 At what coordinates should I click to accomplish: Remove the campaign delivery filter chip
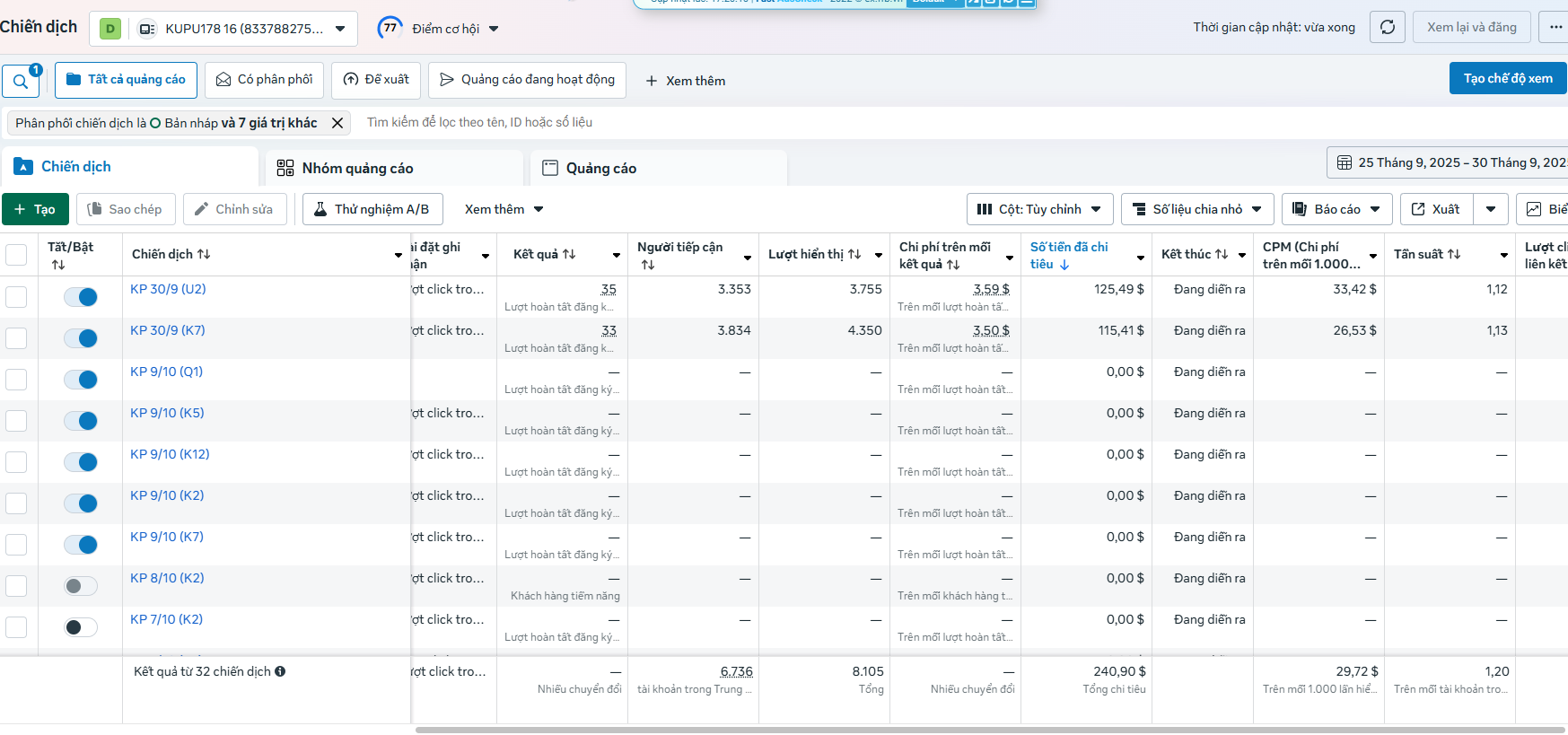tap(337, 123)
